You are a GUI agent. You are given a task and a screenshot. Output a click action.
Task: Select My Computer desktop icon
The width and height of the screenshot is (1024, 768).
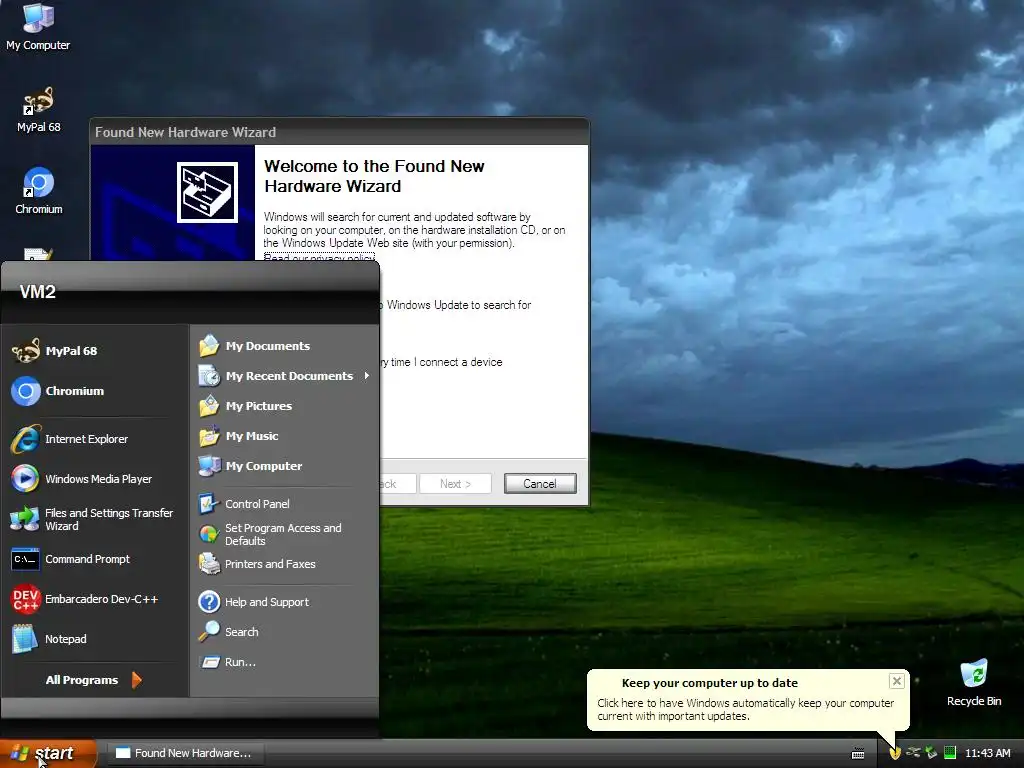(x=38, y=26)
